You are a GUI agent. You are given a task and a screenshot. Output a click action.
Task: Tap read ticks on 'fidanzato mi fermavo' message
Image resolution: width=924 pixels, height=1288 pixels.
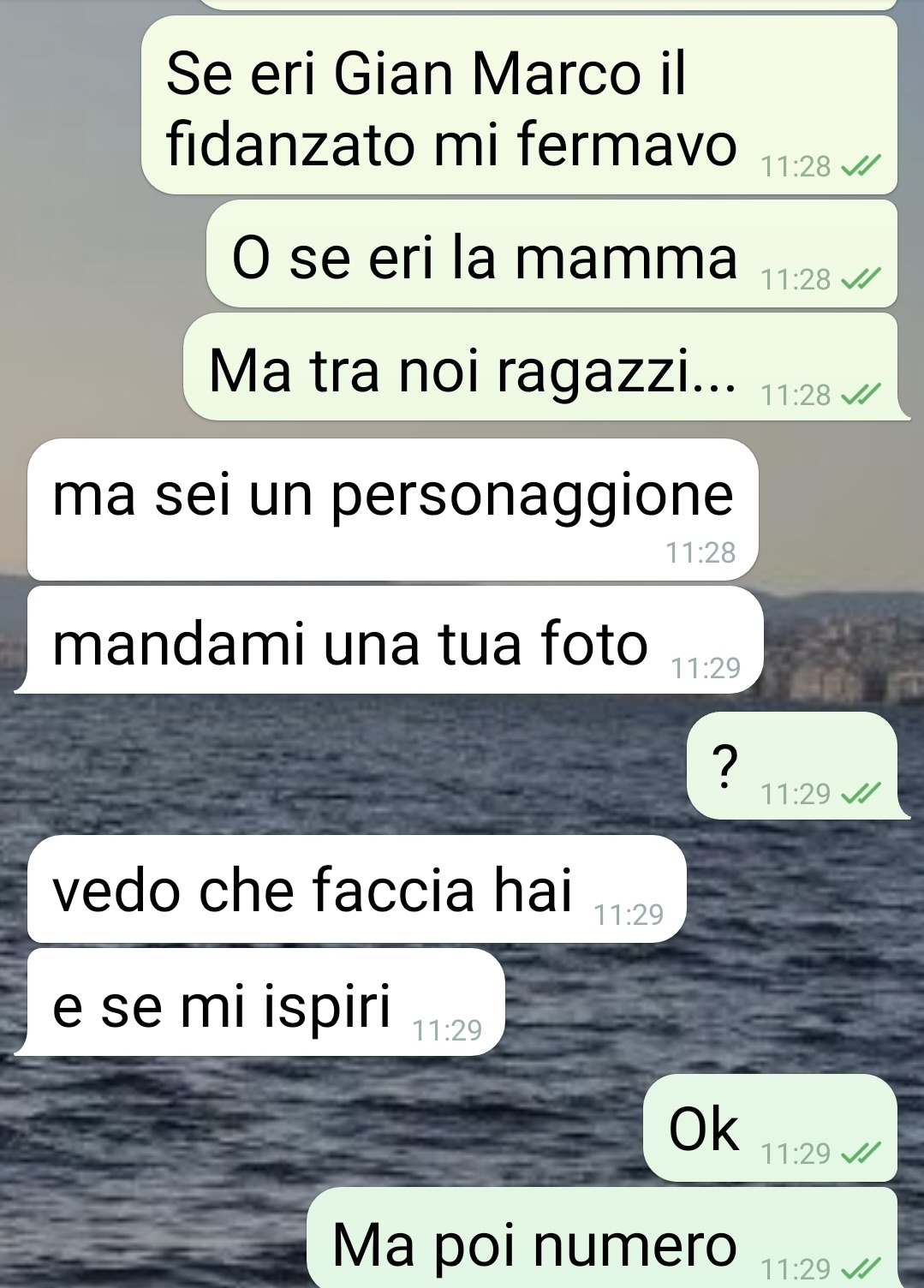tap(860, 167)
